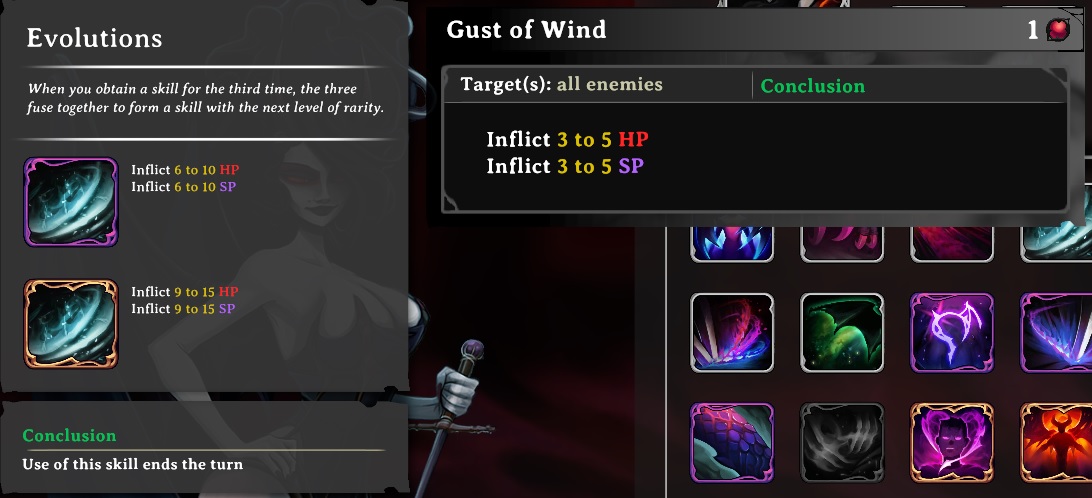Click the Conclusion heading in left panel
The height and width of the screenshot is (498, 1092).
(69, 435)
